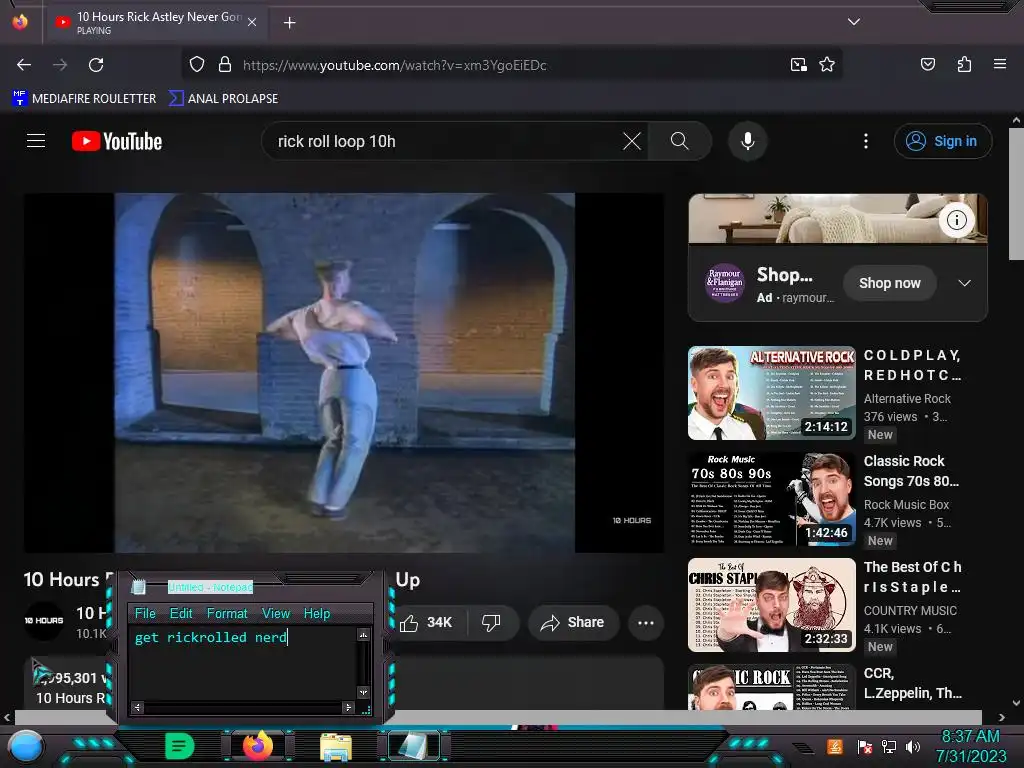Screen dimensions: 1024x768
Task: Expand the list all tabs chevron
Action: (x=853, y=22)
